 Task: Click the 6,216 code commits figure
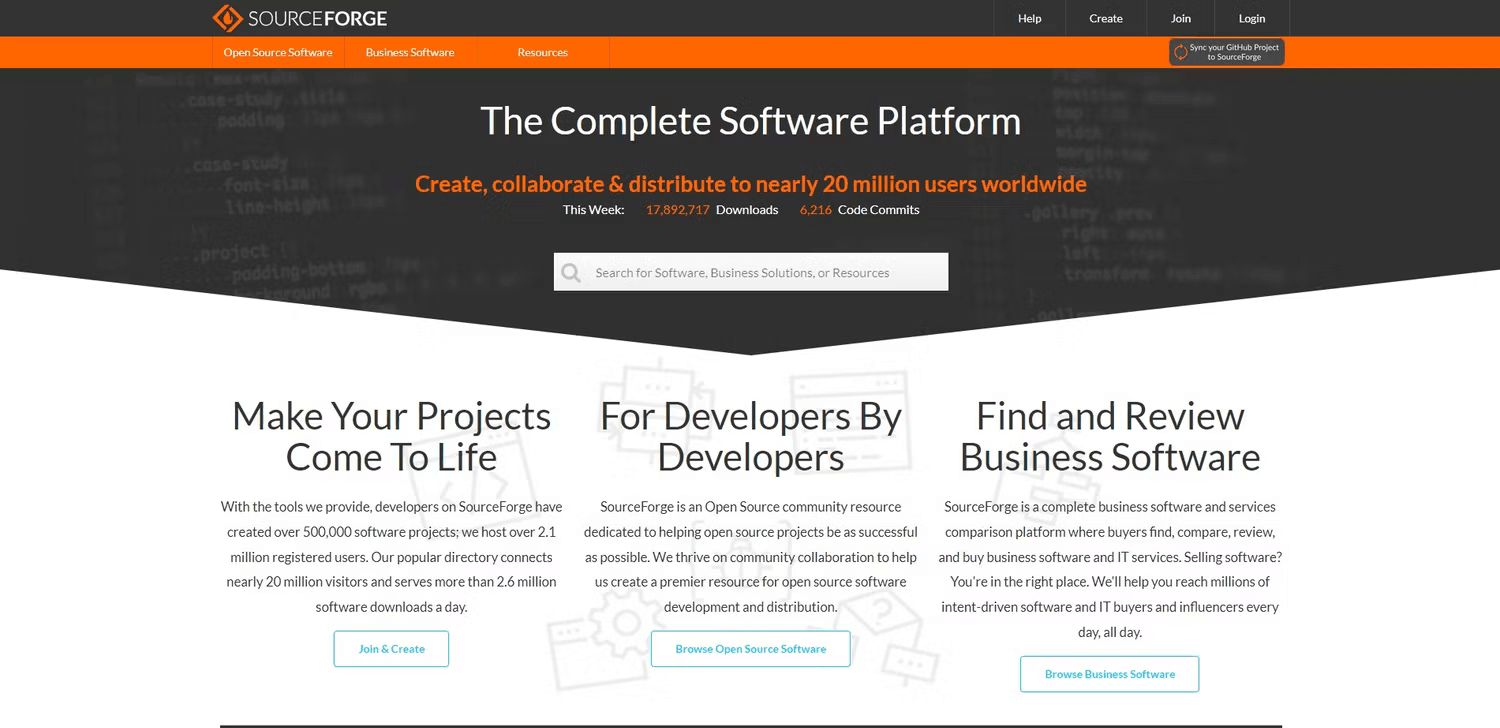815,210
